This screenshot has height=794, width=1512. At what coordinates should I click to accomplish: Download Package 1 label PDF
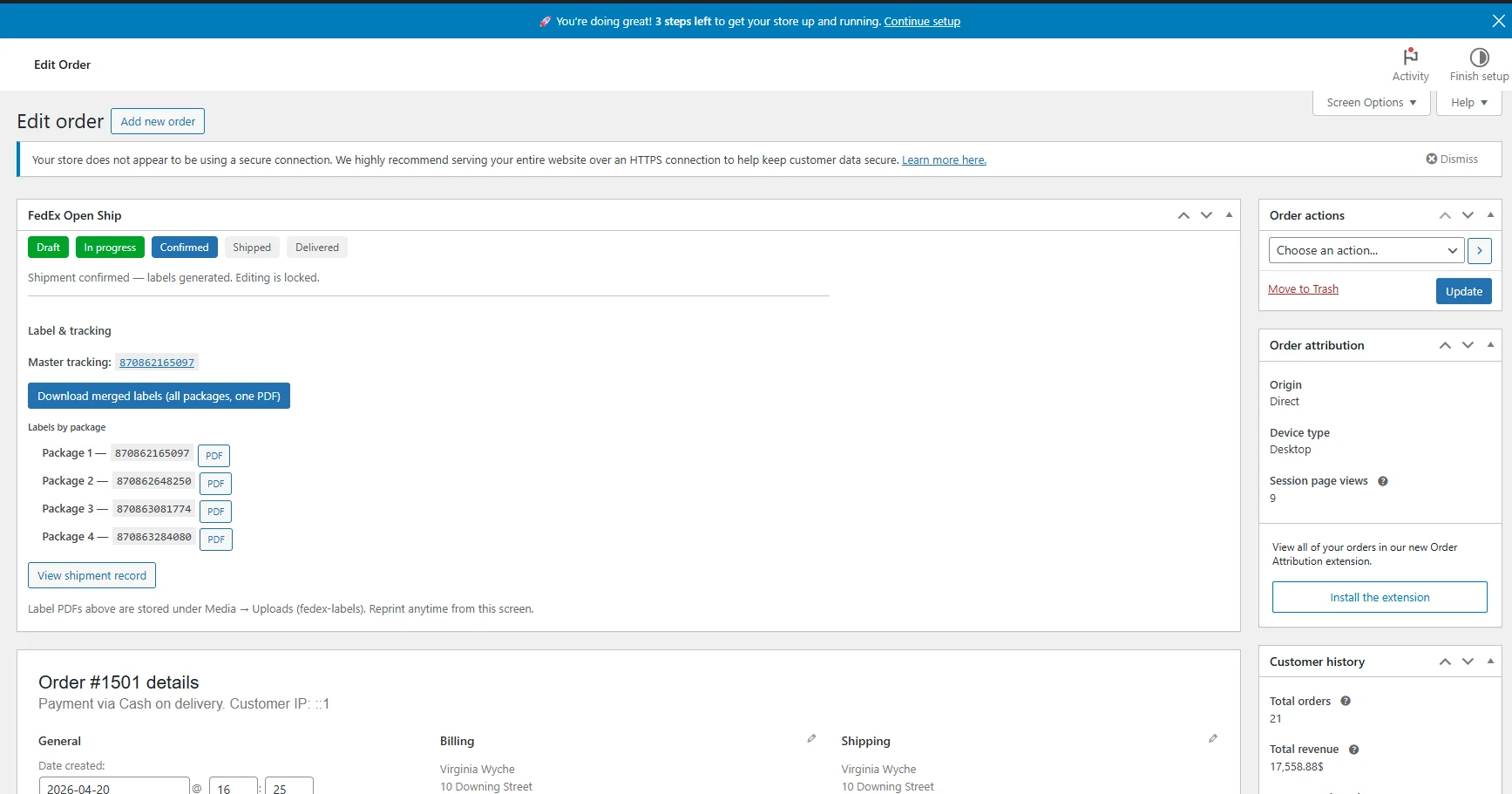pyautogui.click(x=214, y=456)
